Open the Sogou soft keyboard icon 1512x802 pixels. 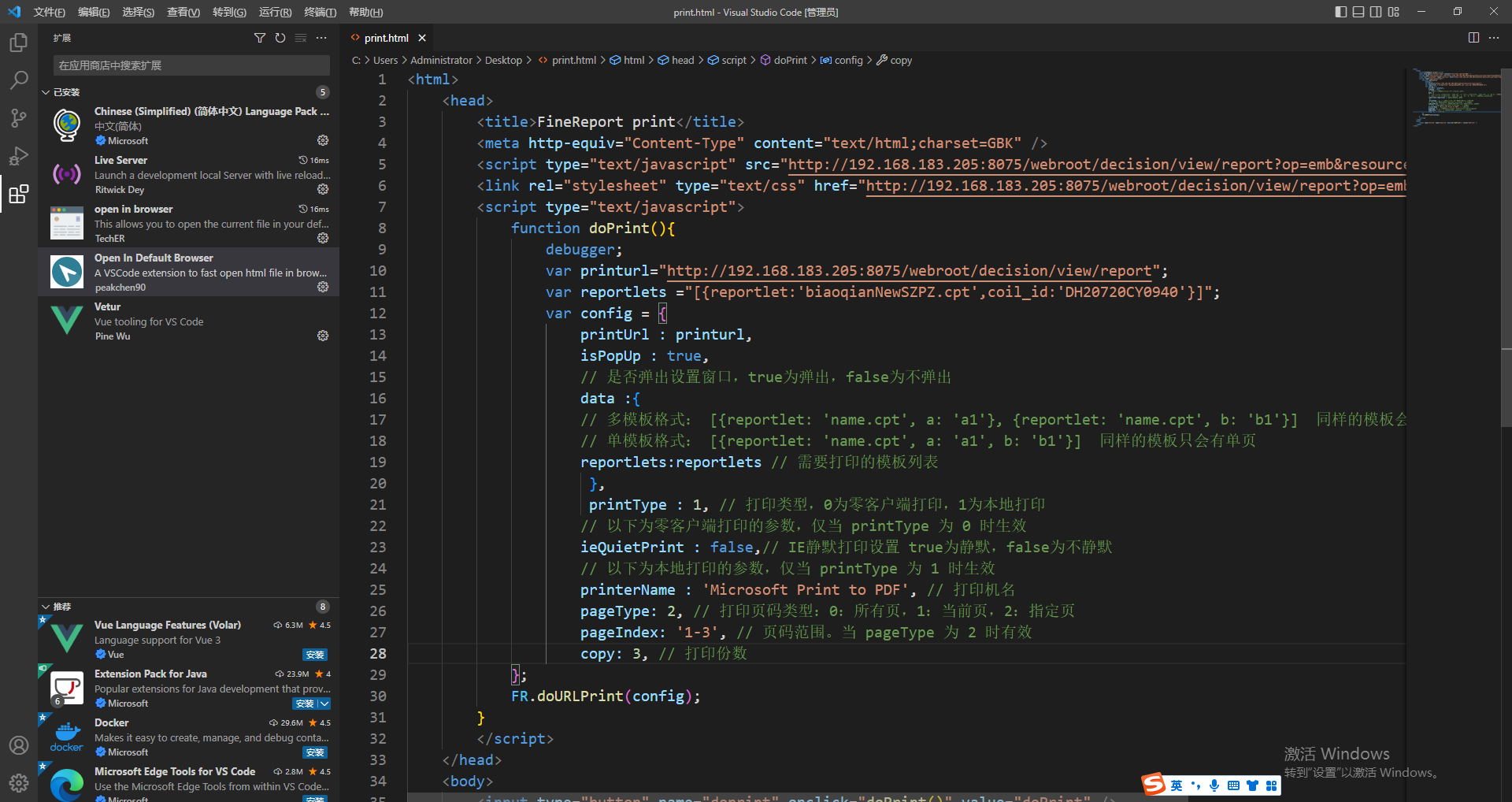pos(1233,785)
